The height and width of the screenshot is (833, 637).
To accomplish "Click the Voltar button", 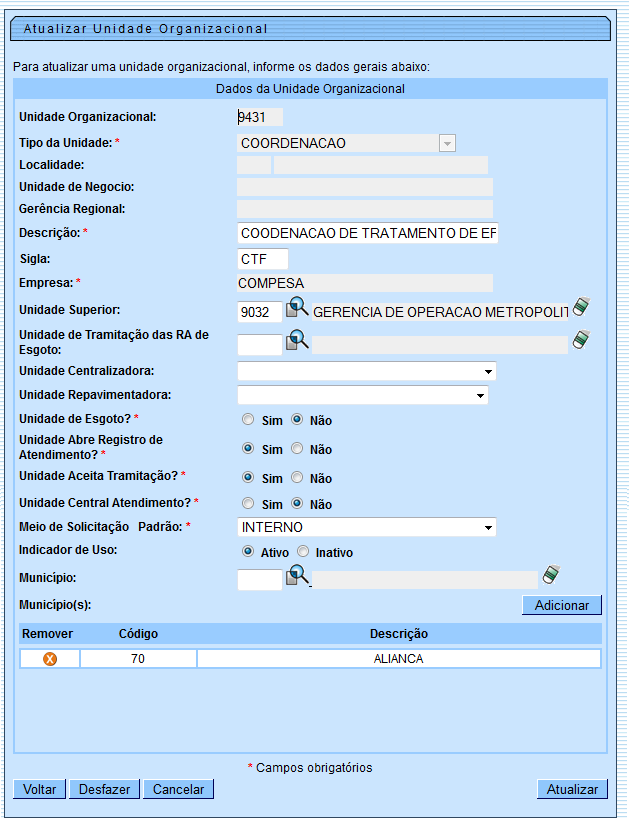I will 40,789.
